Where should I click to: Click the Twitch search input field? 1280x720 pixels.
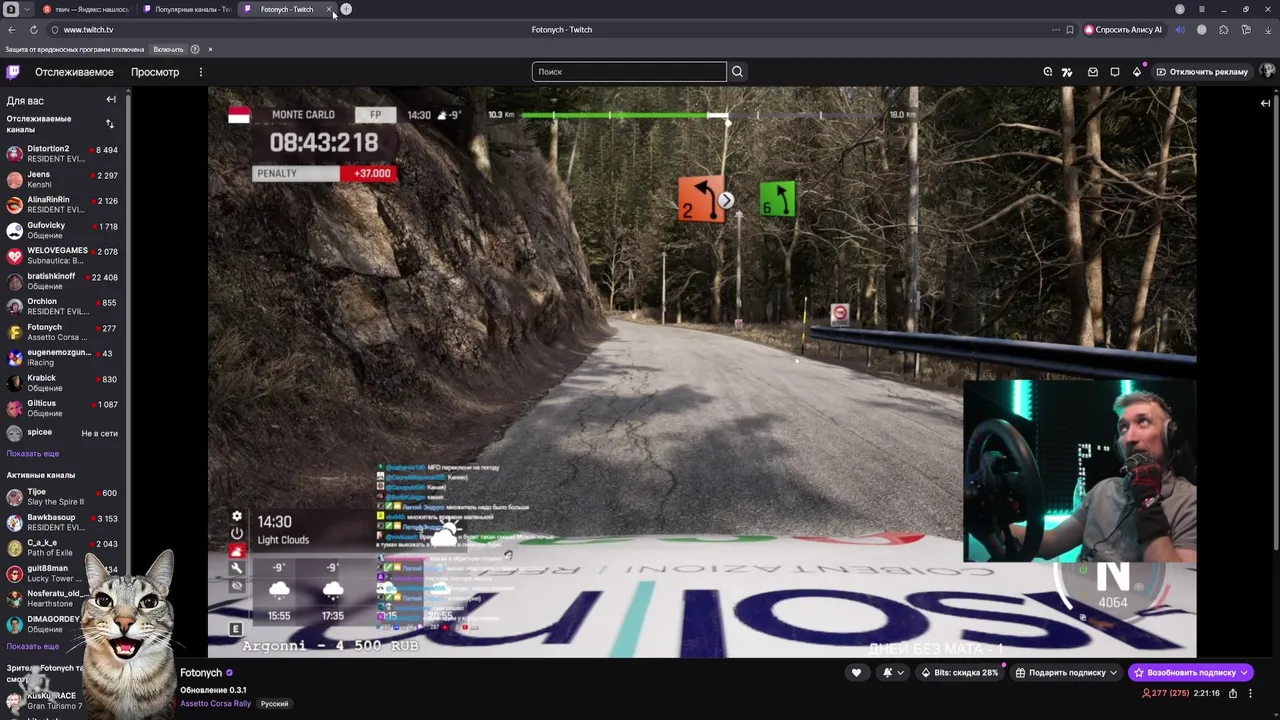[629, 72]
